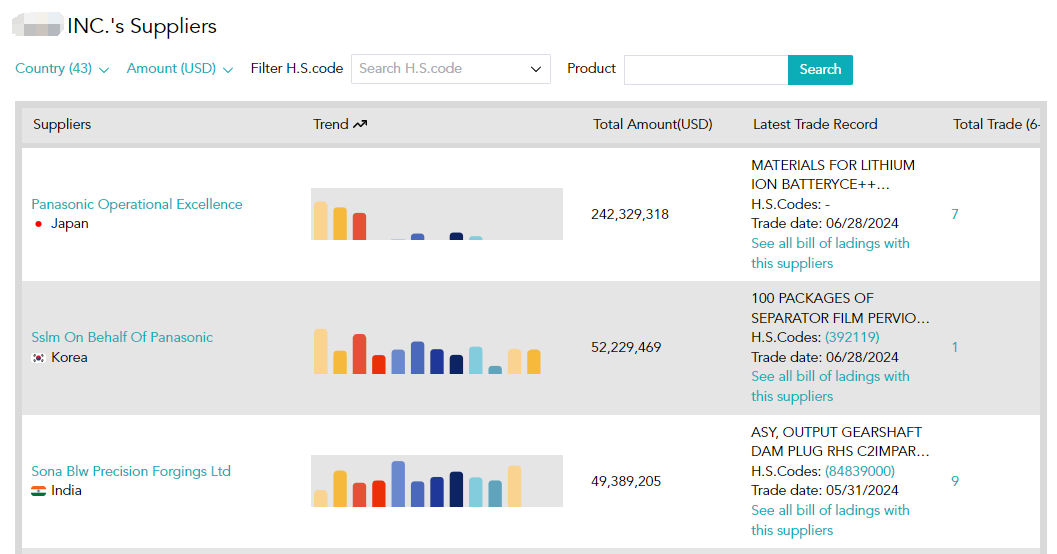Open Sona Blw Precision Forgings Ltd link
Screen dimensions: 1057x554
(x=131, y=471)
